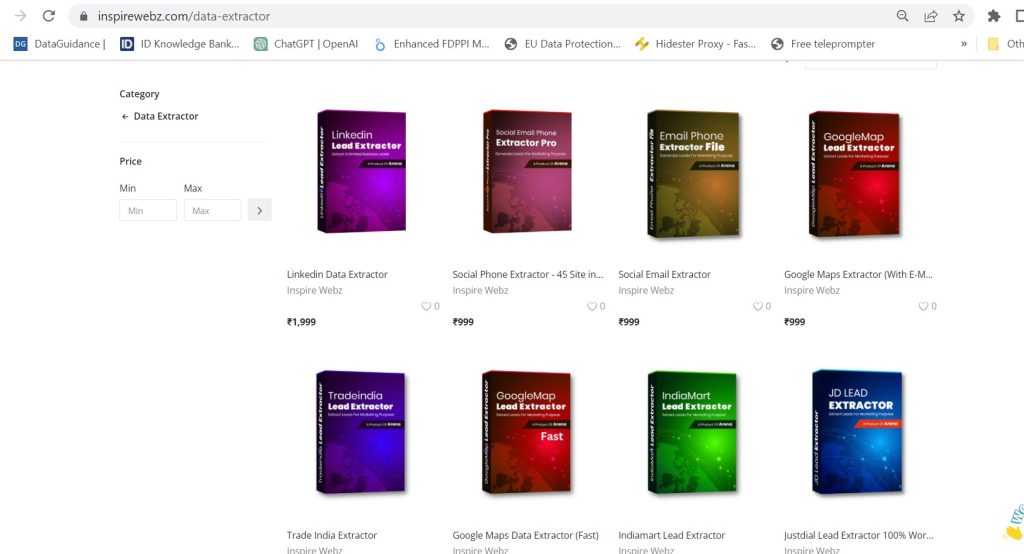Image resolution: width=1024 pixels, height=554 pixels.
Task: Click Inspire Webz seller under Social Phone Extractor
Action: coord(480,290)
